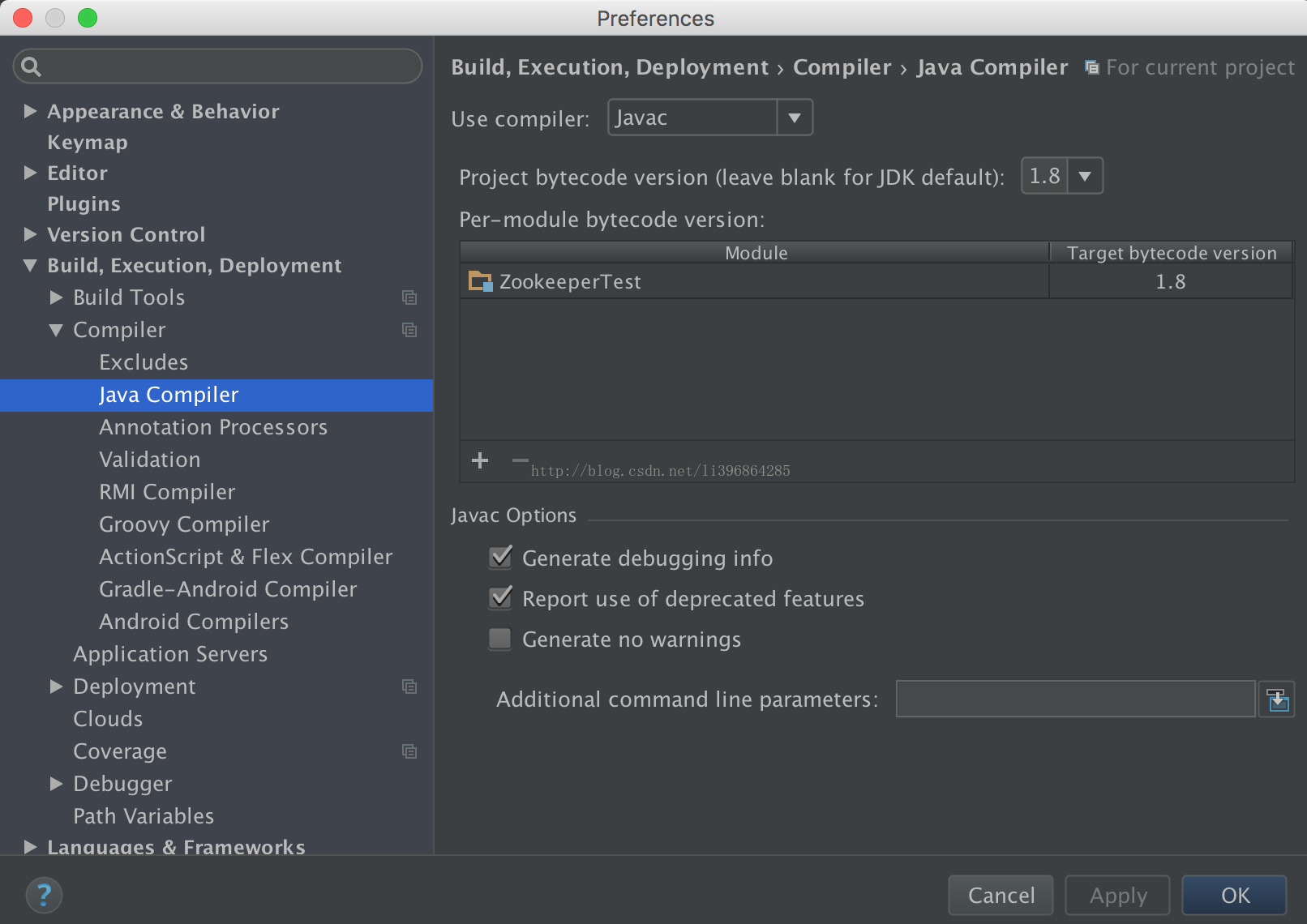Expand Appearance & Behavior tree node

[30, 111]
